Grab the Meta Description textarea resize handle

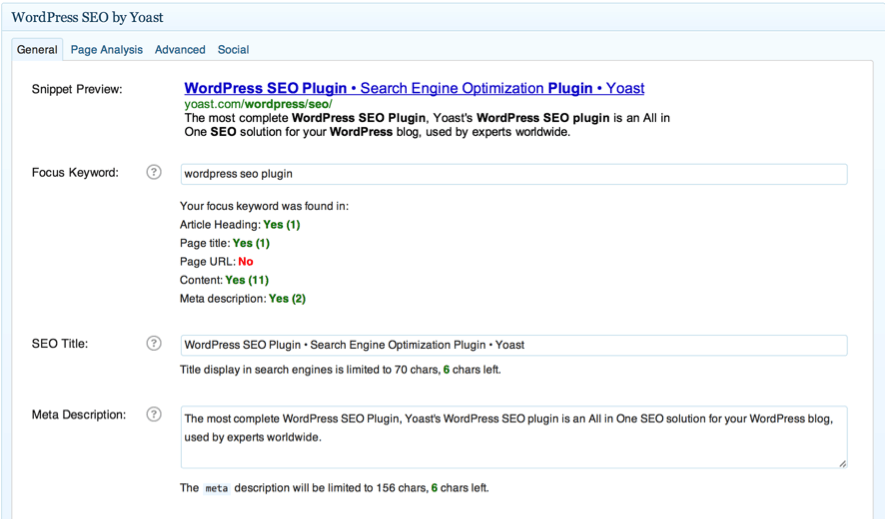click(x=842, y=463)
